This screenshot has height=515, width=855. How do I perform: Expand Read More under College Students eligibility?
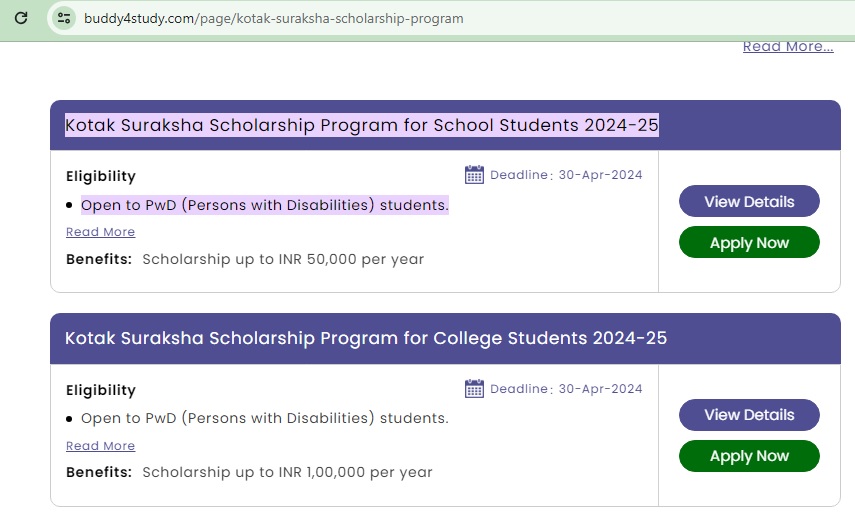[x=100, y=446]
